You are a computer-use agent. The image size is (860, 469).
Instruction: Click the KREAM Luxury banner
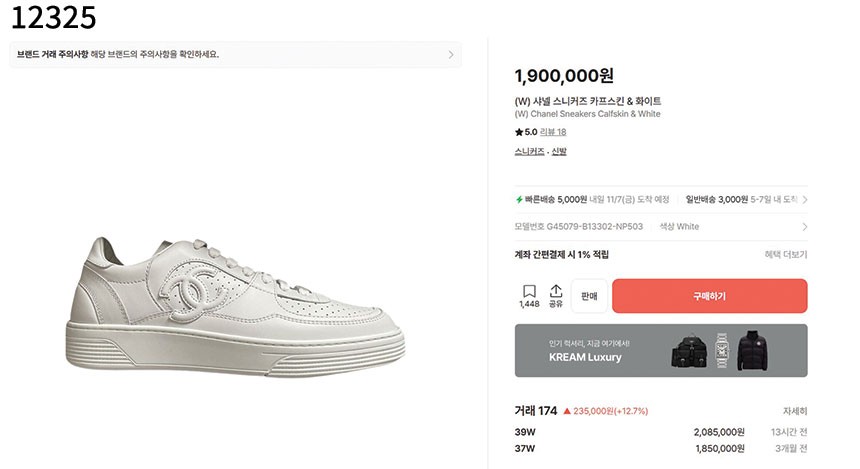coord(660,350)
